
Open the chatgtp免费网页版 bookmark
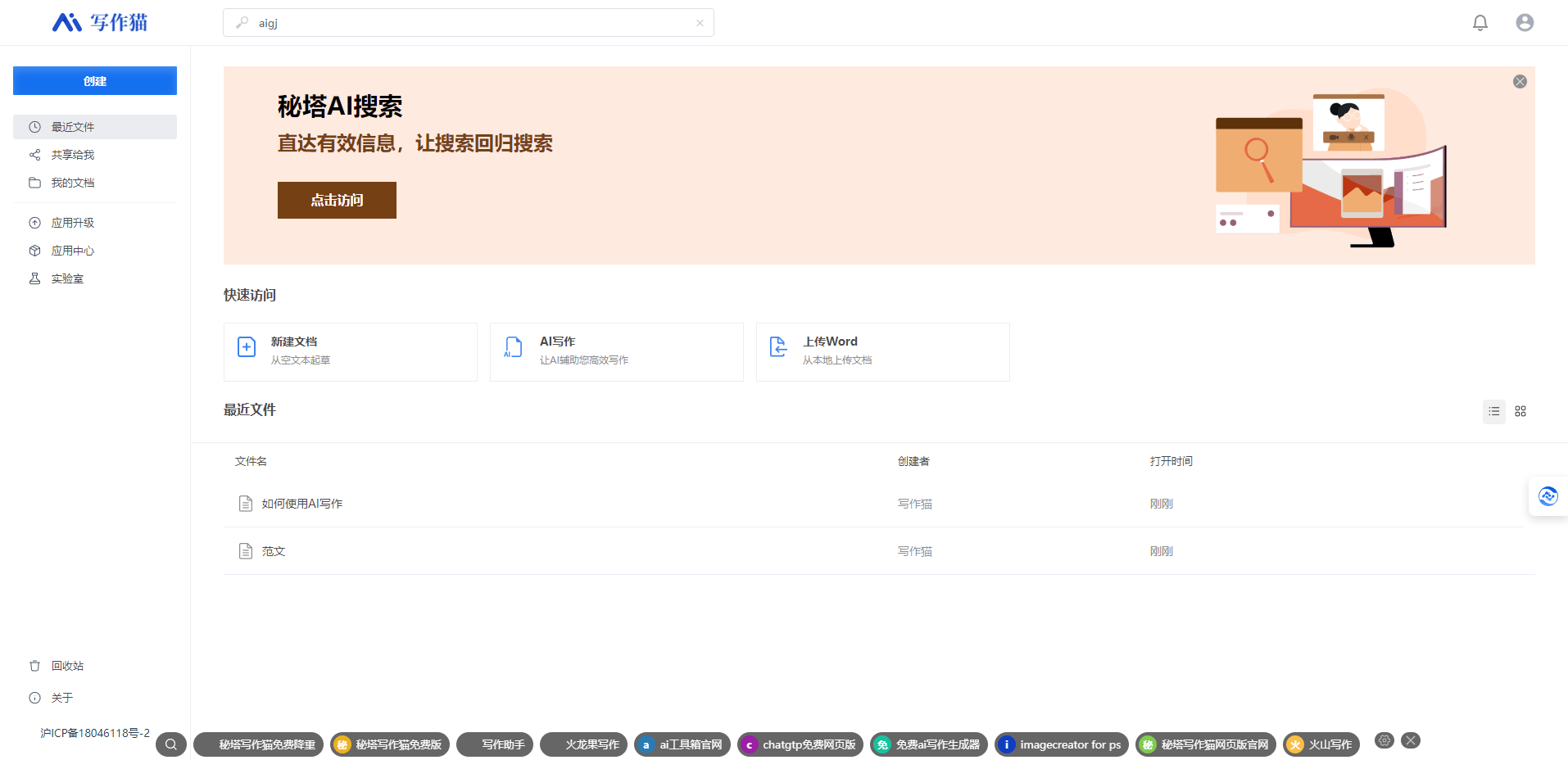pyautogui.click(x=800, y=744)
